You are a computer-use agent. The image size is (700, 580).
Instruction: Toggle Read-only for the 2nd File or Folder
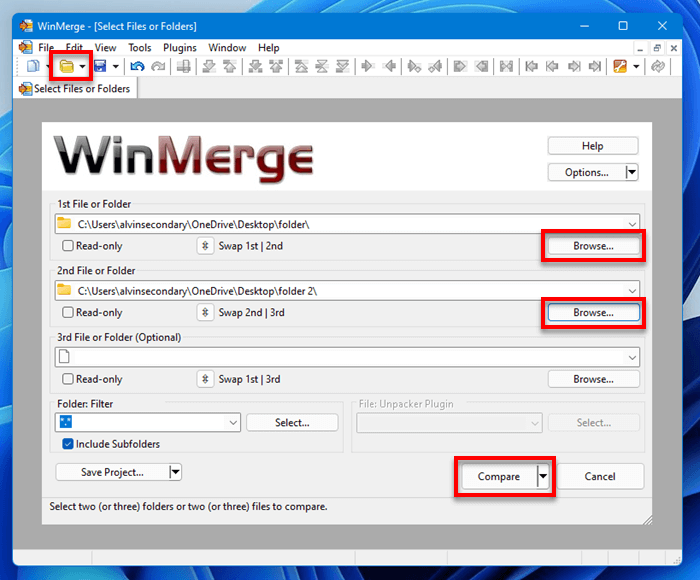click(x=67, y=313)
